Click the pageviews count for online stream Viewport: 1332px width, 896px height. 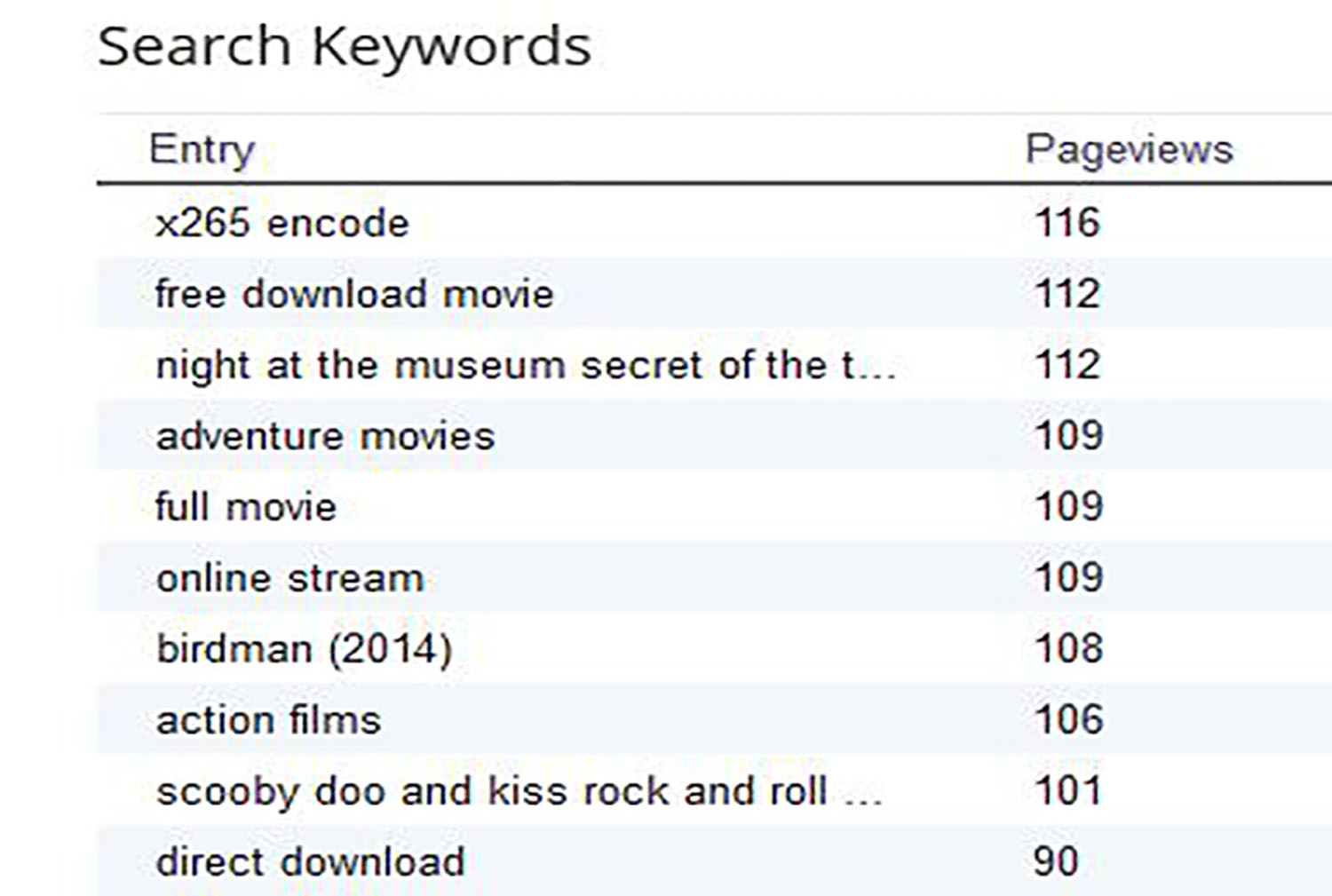click(x=1069, y=578)
